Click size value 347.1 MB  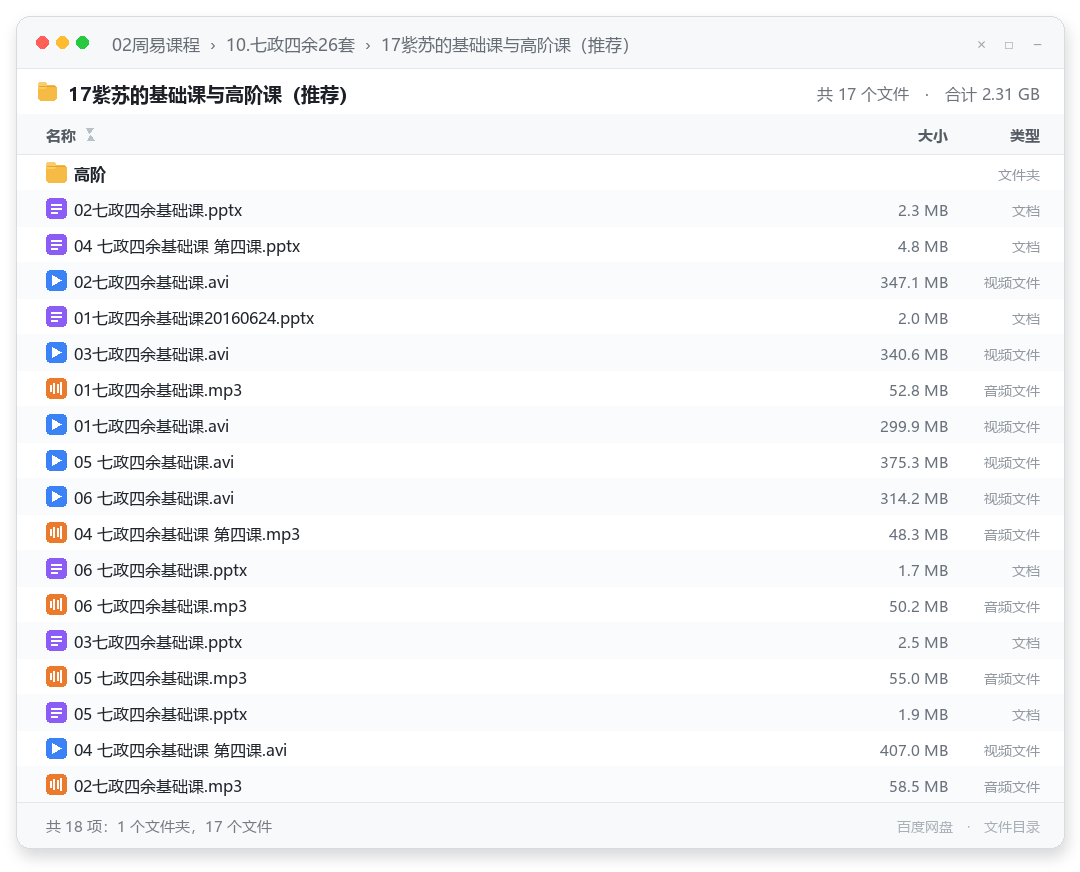(914, 282)
